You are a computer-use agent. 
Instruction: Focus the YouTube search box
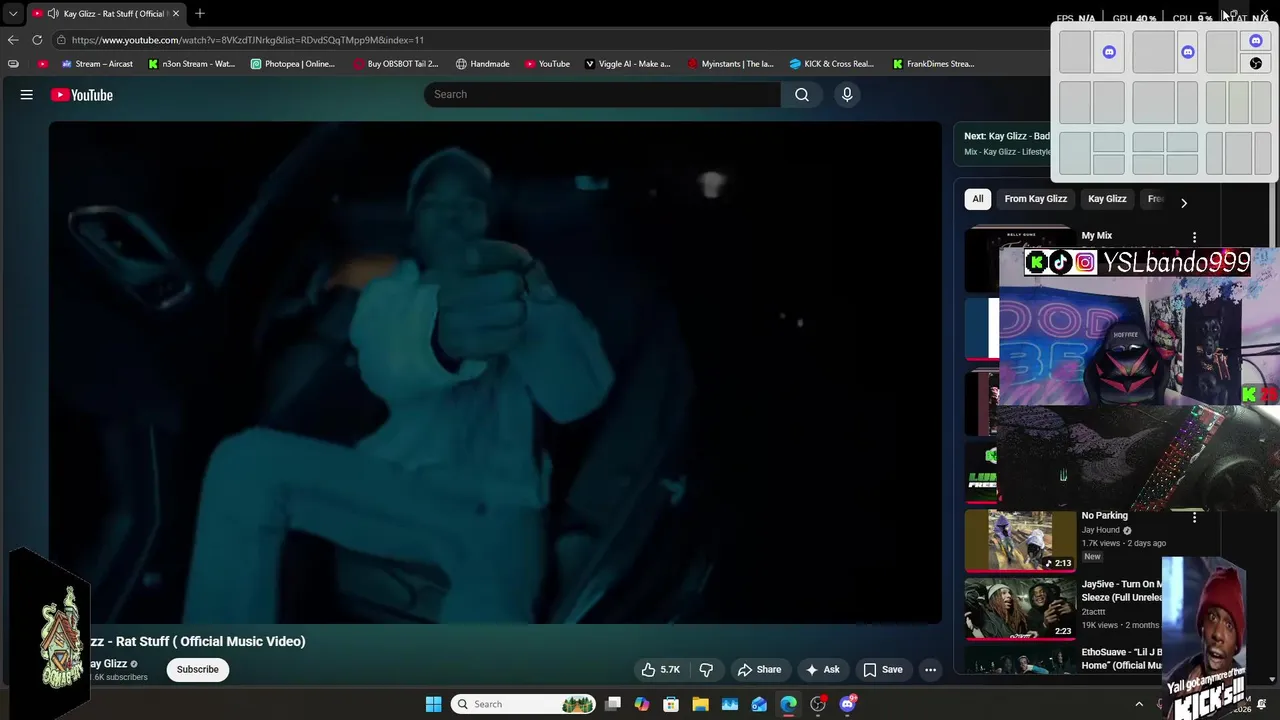click(x=603, y=95)
